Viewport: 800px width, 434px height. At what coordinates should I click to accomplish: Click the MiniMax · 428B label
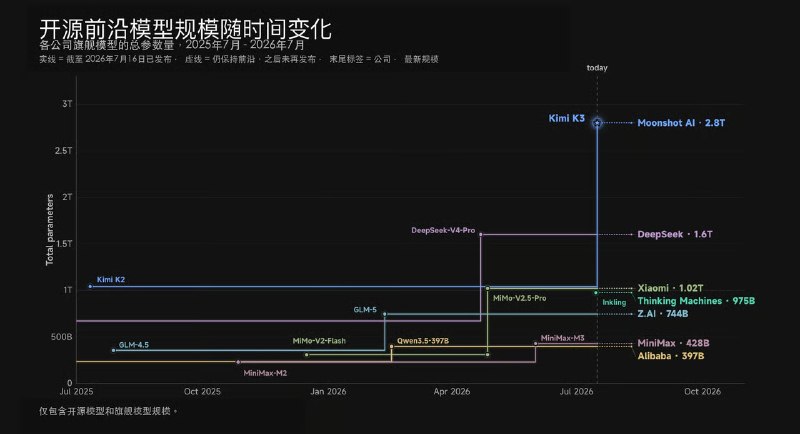[x=673, y=343]
